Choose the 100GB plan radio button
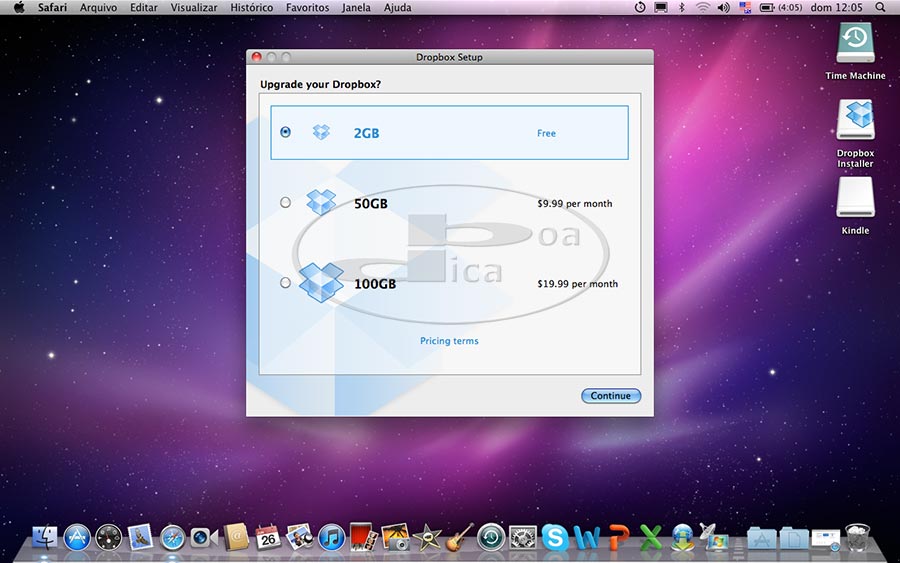Viewport: 900px width, 563px height. (x=285, y=283)
